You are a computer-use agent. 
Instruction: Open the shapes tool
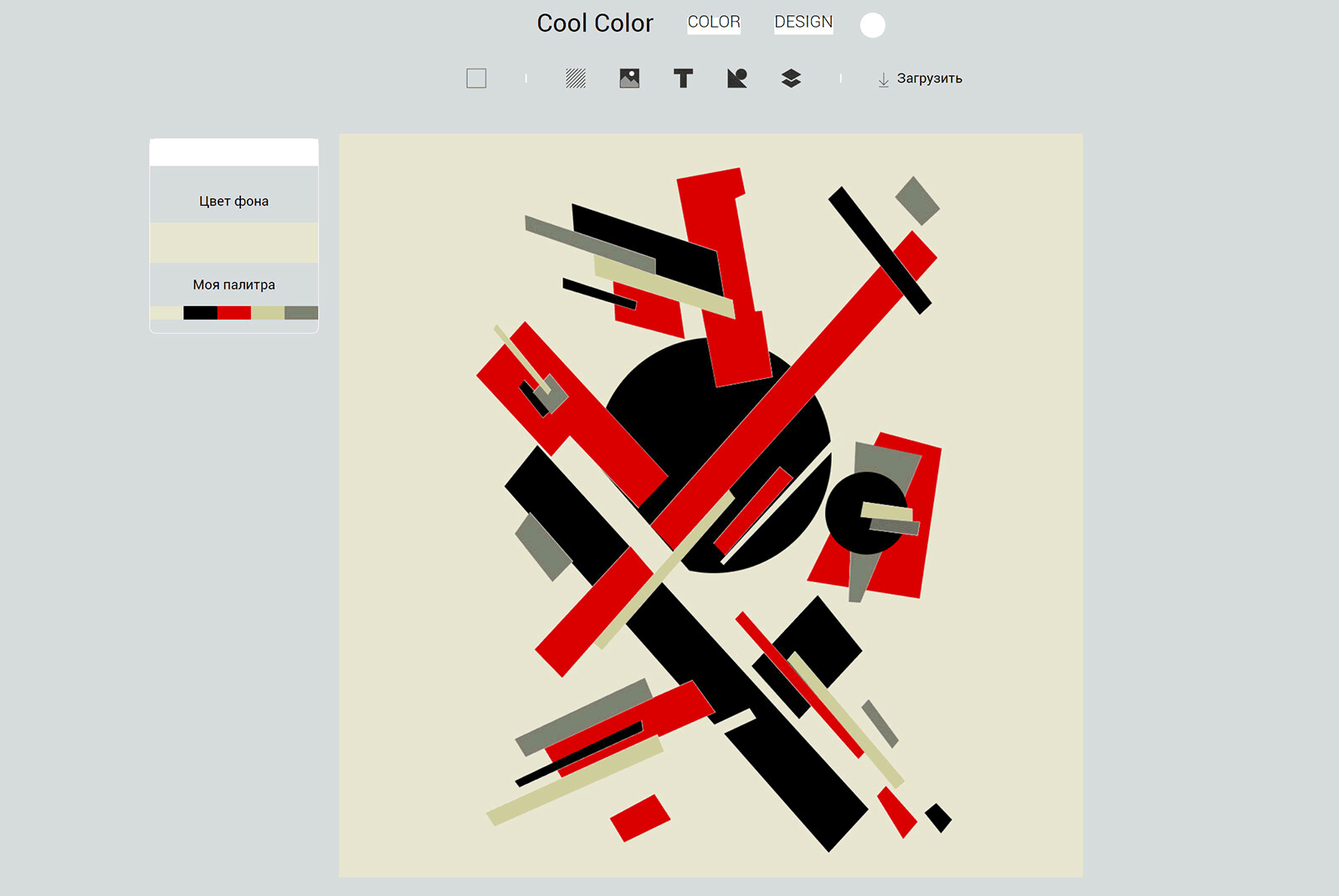pyautogui.click(x=737, y=79)
